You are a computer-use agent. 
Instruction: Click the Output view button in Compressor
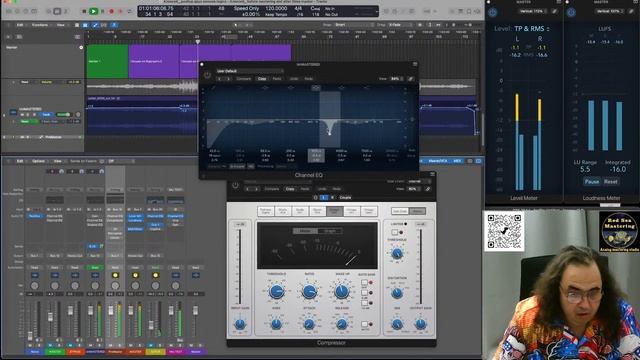point(417,211)
